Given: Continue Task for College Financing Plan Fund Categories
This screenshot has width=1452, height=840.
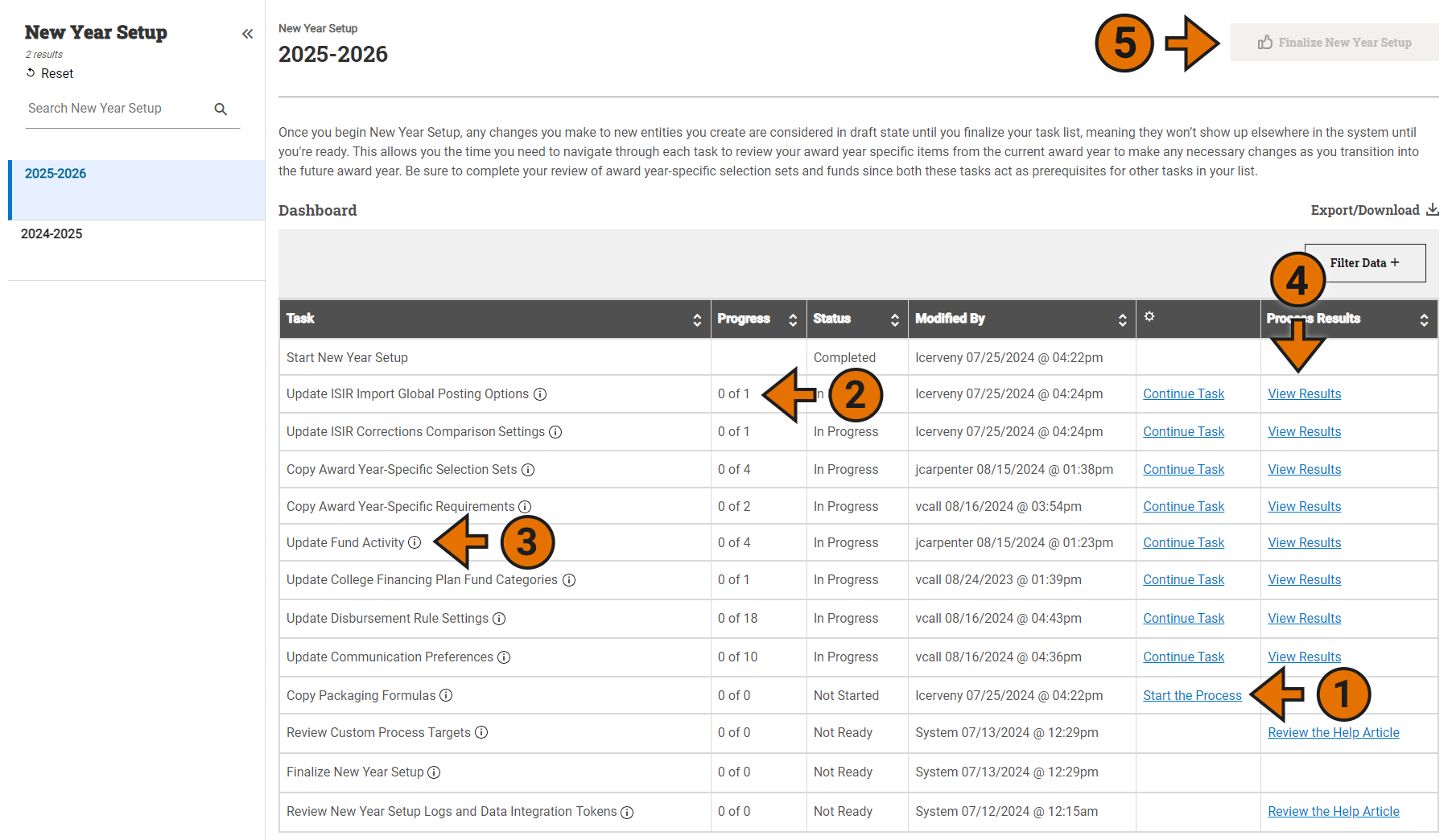Looking at the screenshot, I should 1183,580.
